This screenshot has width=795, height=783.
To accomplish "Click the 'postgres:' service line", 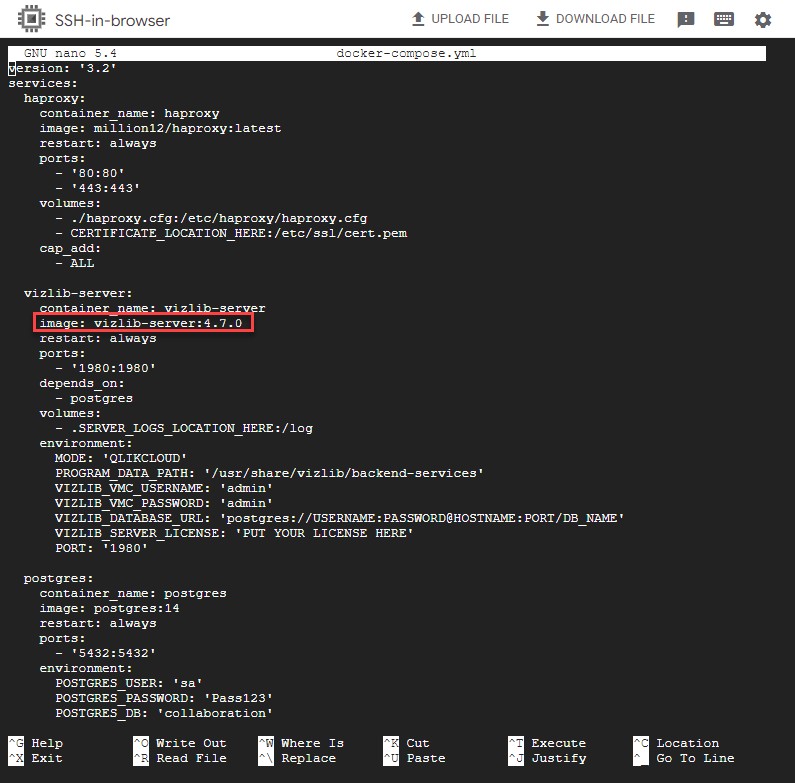I will [x=58, y=578].
